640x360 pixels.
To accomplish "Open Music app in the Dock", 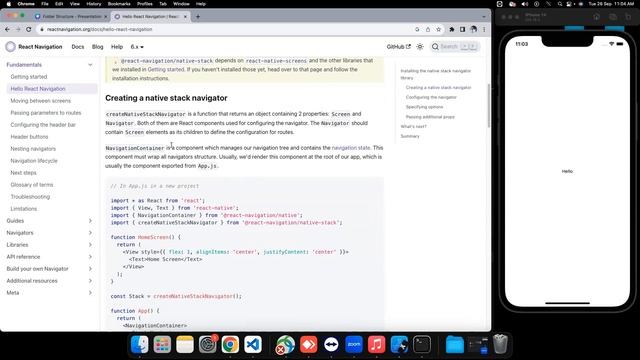I will click(x=376, y=344).
